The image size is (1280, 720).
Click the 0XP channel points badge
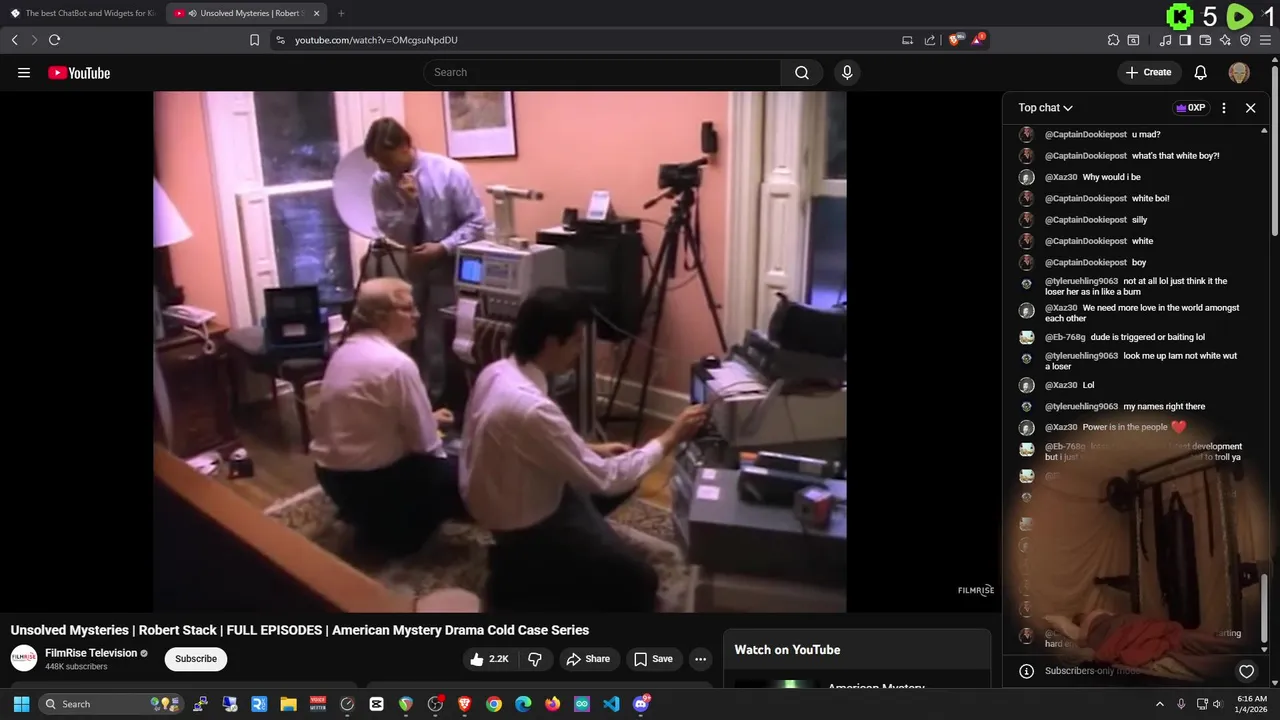point(1190,108)
